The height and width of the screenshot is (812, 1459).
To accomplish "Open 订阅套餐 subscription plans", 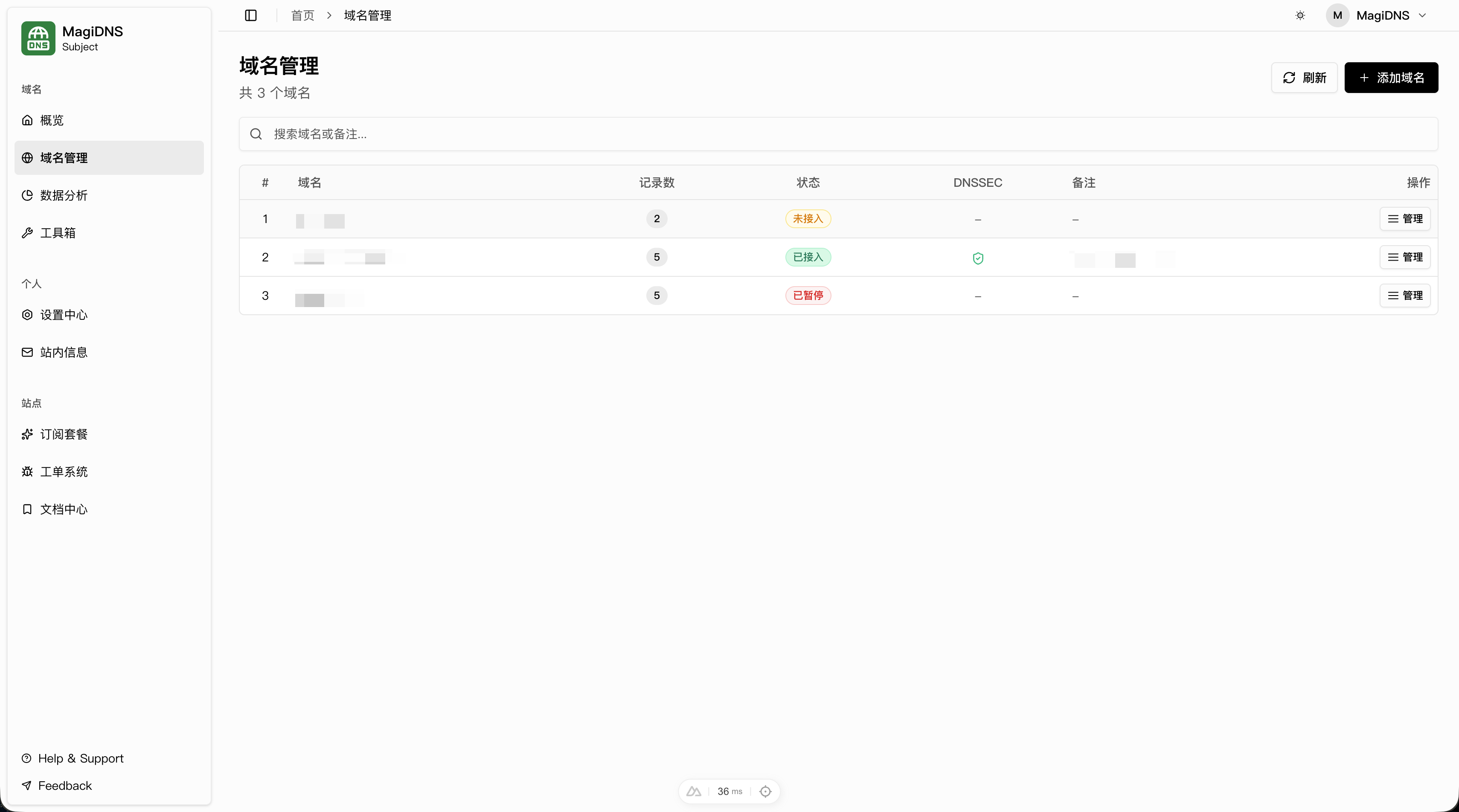I will click(x=64, y=434).
